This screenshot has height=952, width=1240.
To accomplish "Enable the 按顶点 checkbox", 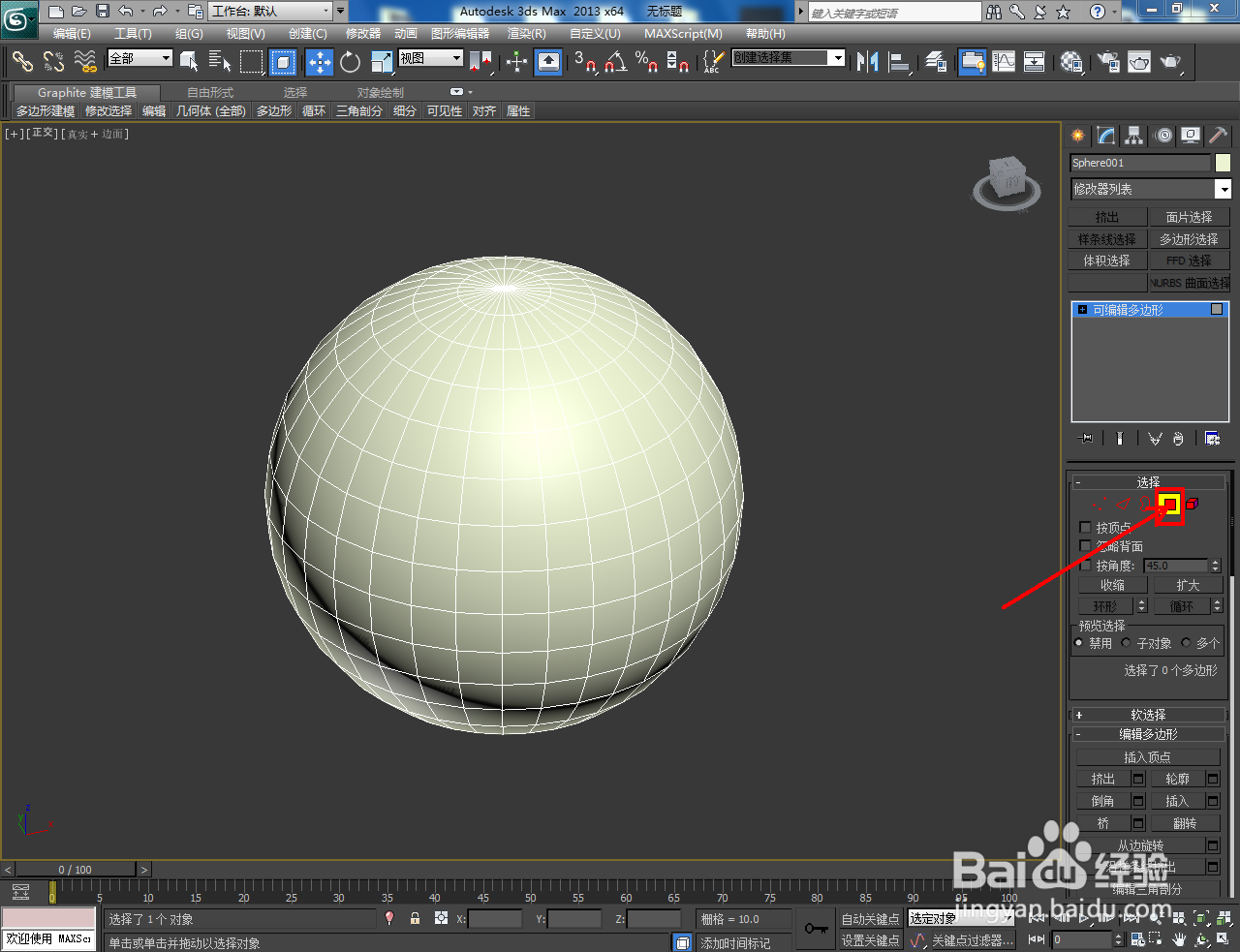I will coord(1086,527).
